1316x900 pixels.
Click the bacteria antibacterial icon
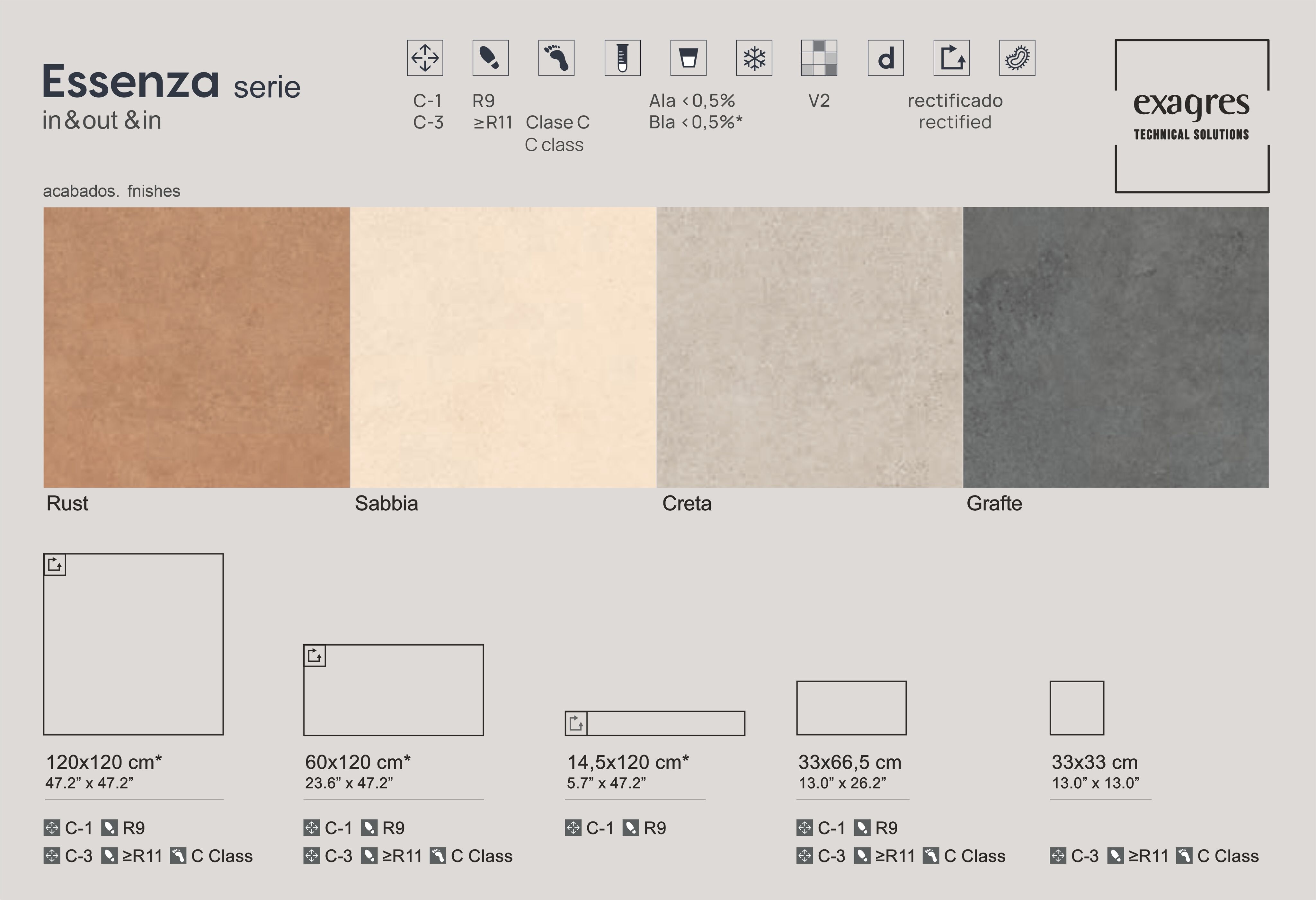1017,58
